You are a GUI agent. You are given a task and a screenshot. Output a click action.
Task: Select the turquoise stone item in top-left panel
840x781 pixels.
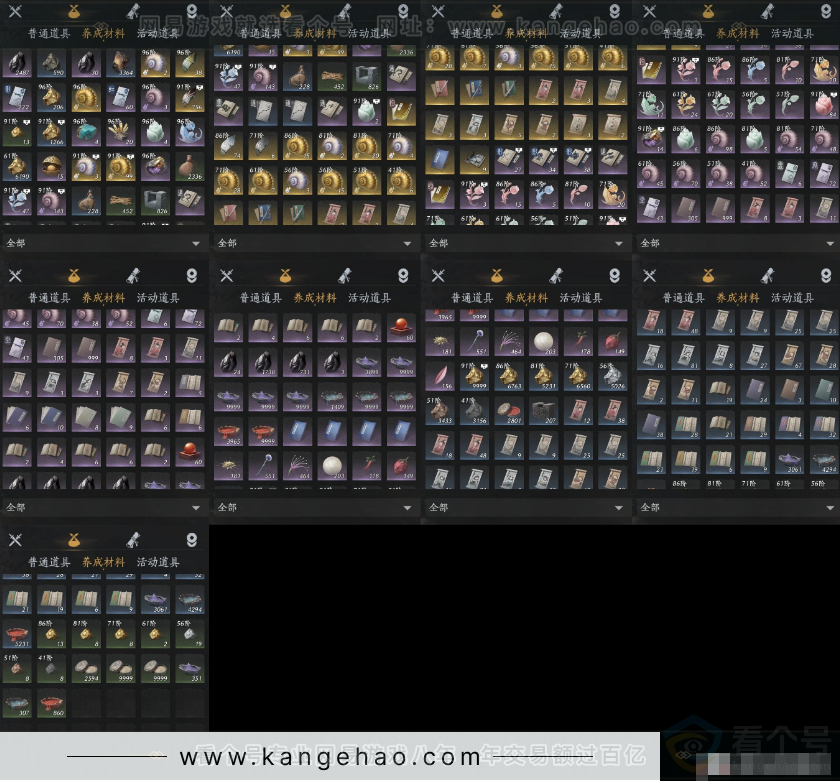pyautogui.click(x=86, y=132)
